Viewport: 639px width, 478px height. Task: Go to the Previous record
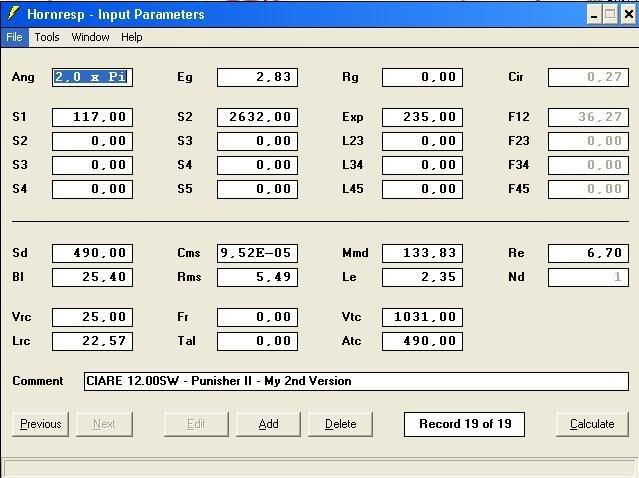(40, 424)
